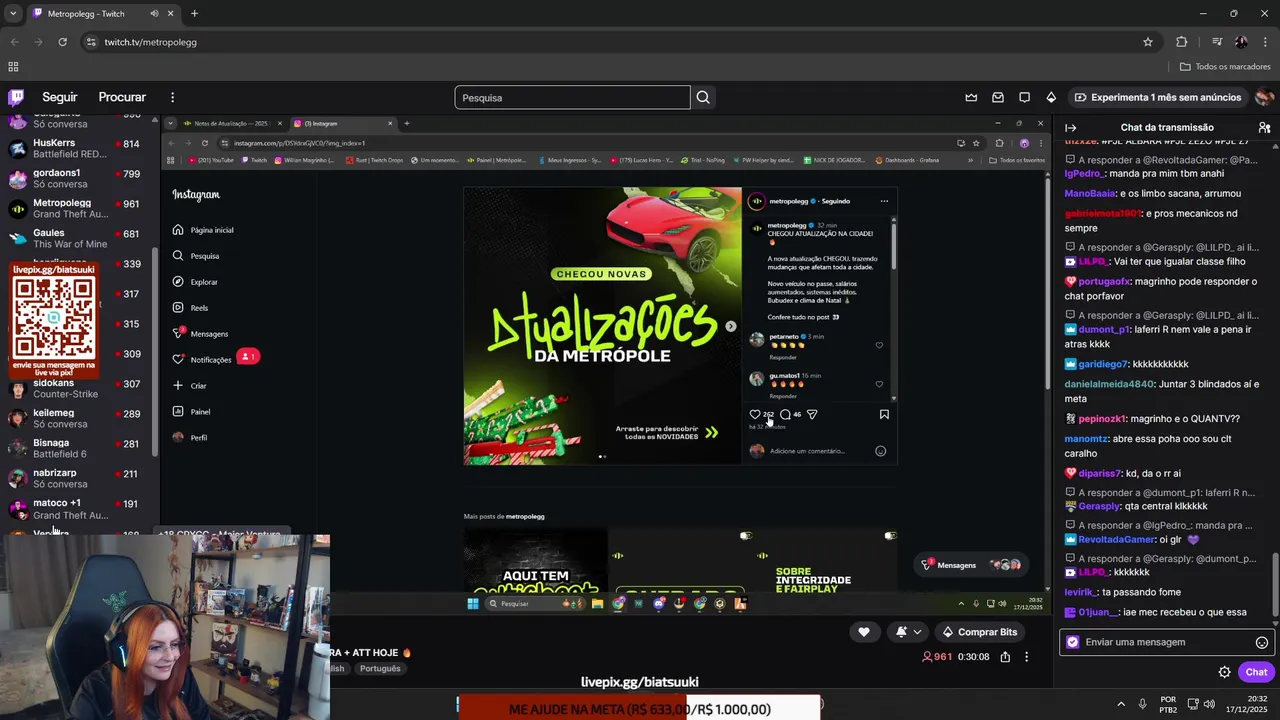
Task: Click the taskbar microphone icon
Action: coord(1143,704)
